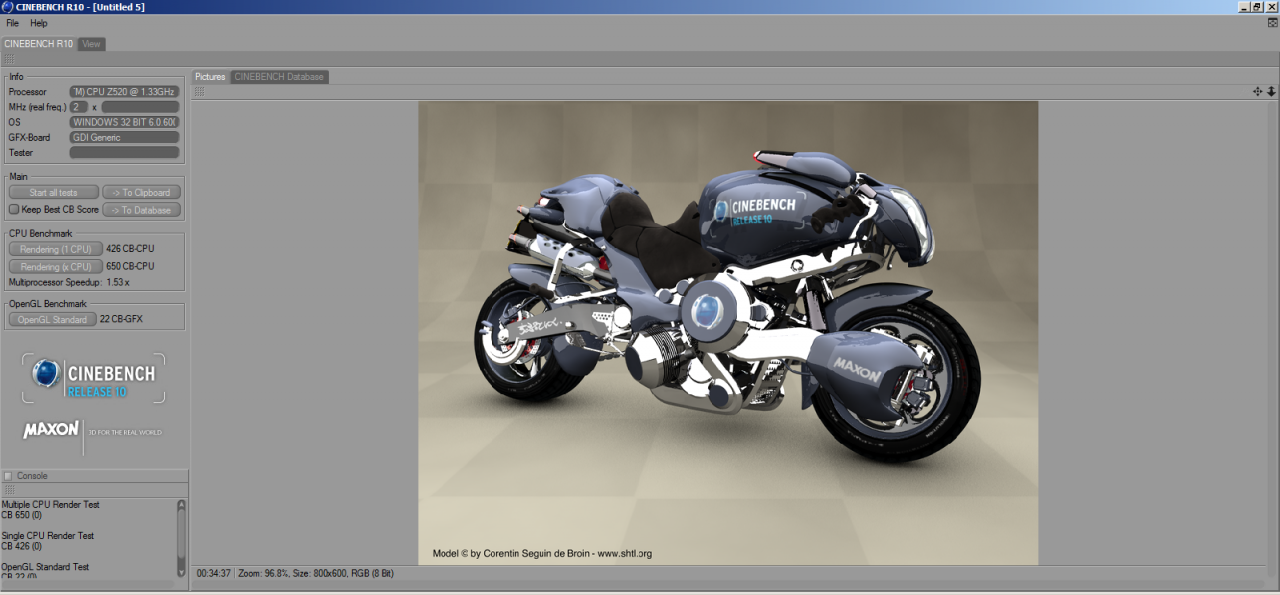1280x595 pixels.
Task: Click the OpenGL Standard Test console line
Action: point(45,567)
